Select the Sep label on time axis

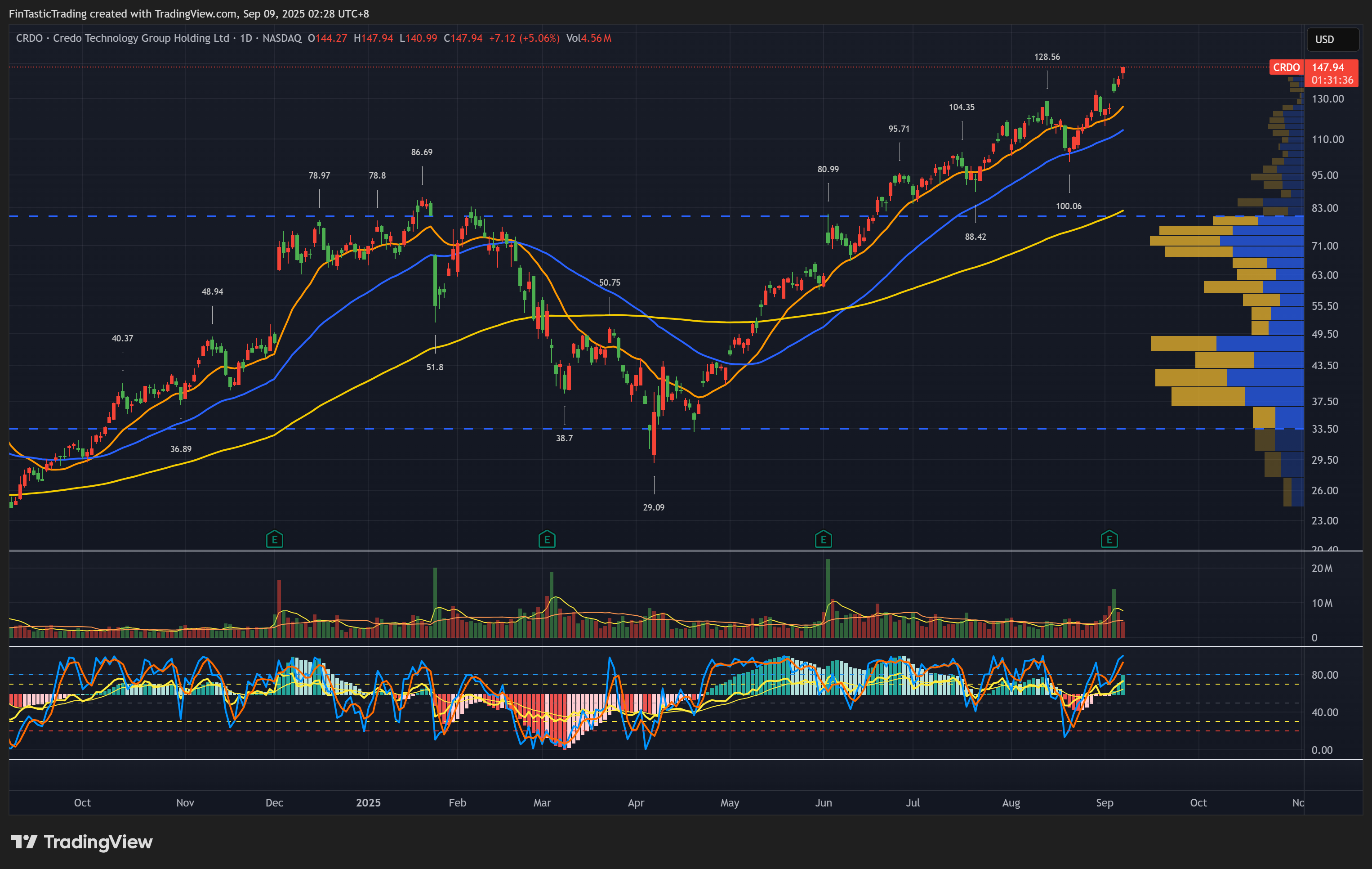point(1104,802)
